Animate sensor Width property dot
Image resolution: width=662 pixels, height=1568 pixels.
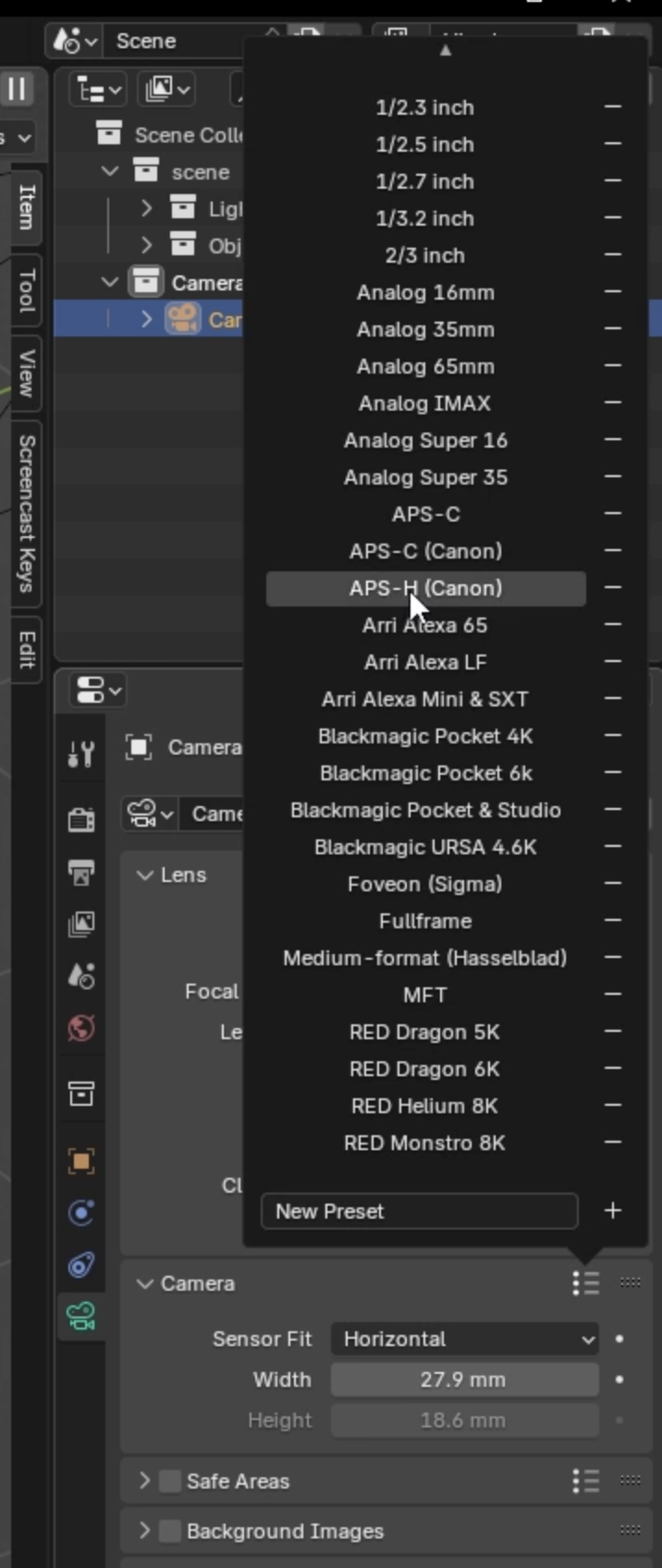pyautogui.click(x=619, y=1379)
